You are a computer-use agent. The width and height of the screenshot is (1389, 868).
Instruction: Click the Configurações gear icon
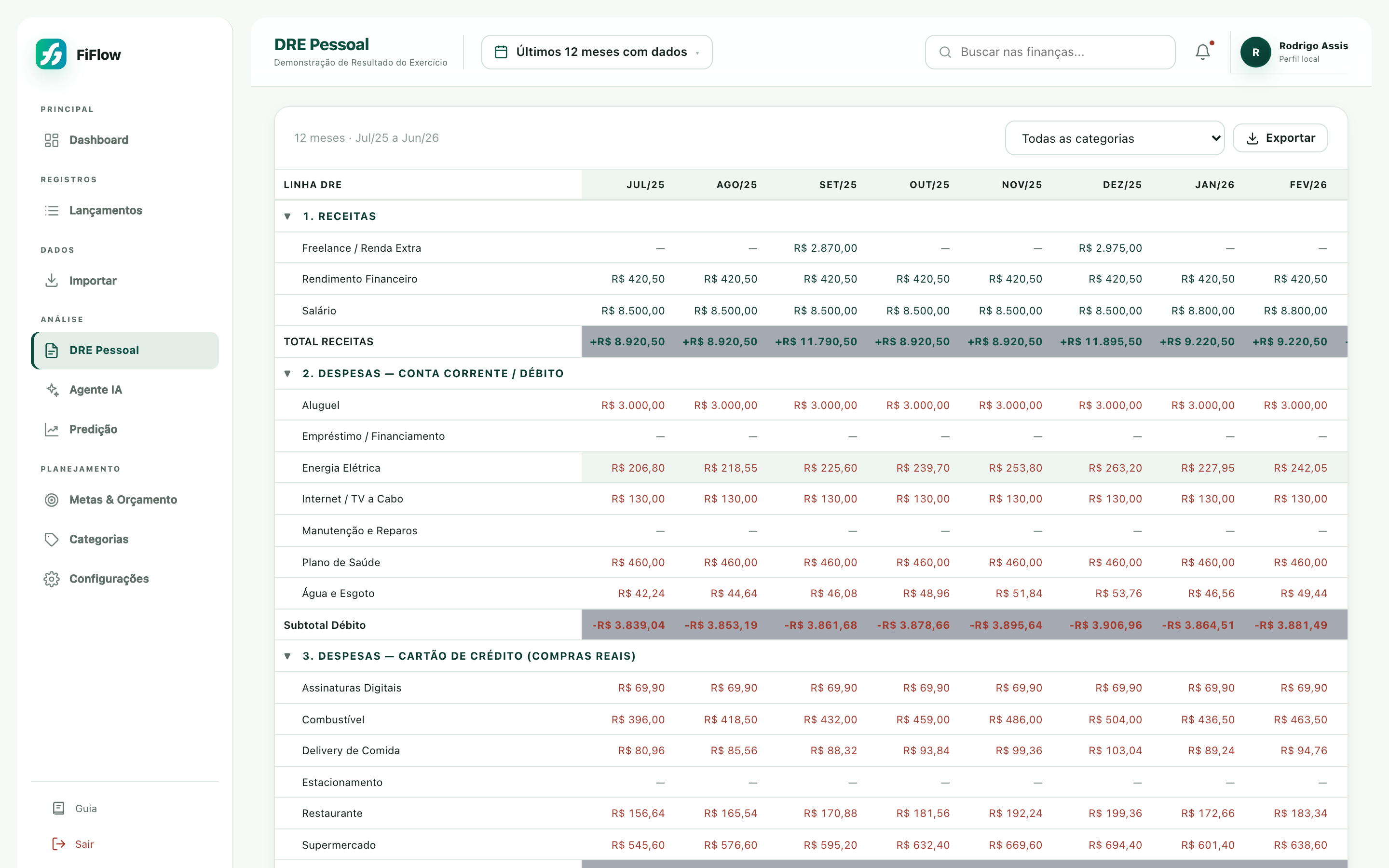pyautogui.click(x=52, y=579)
